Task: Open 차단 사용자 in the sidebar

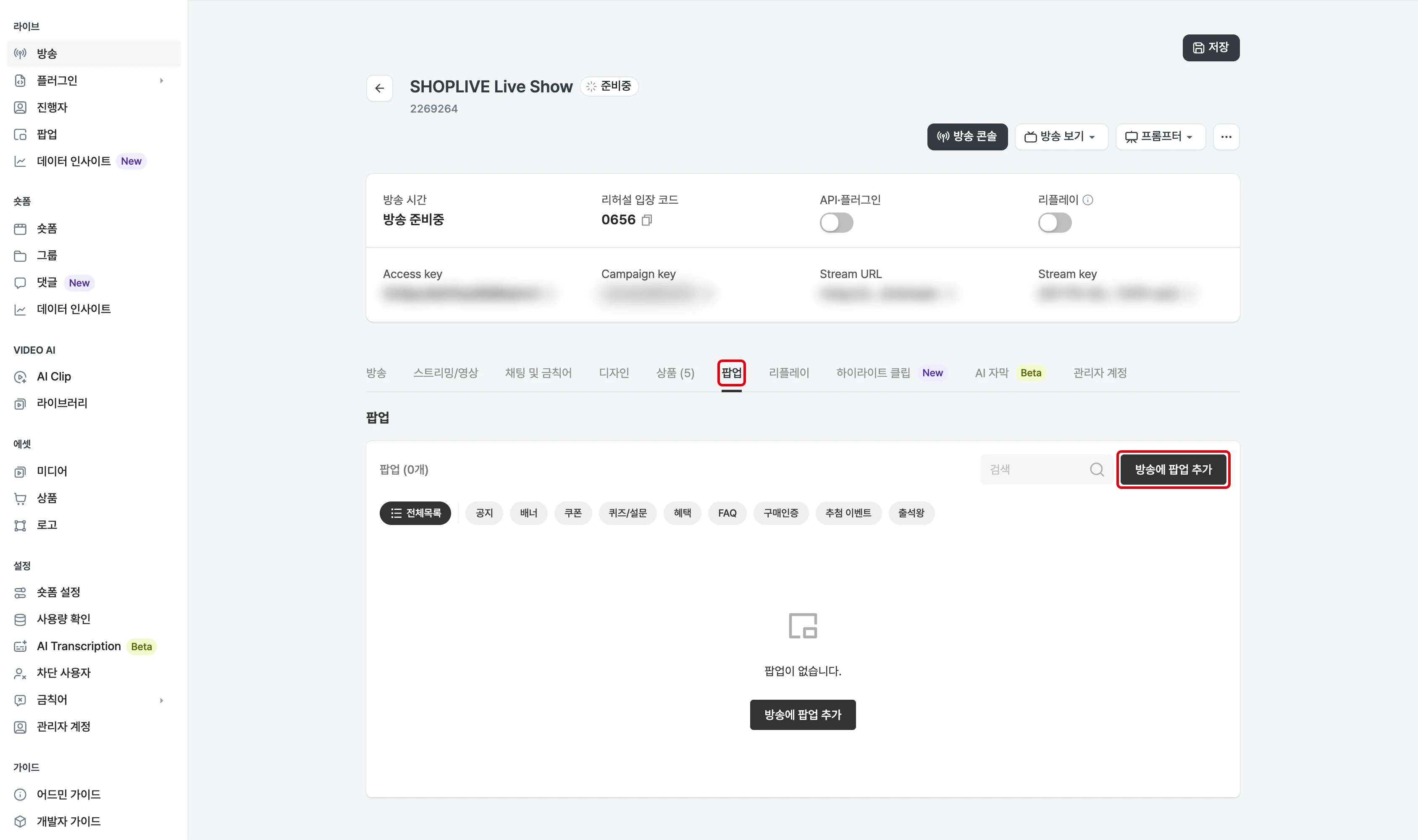Action: [x=93, y=673]
